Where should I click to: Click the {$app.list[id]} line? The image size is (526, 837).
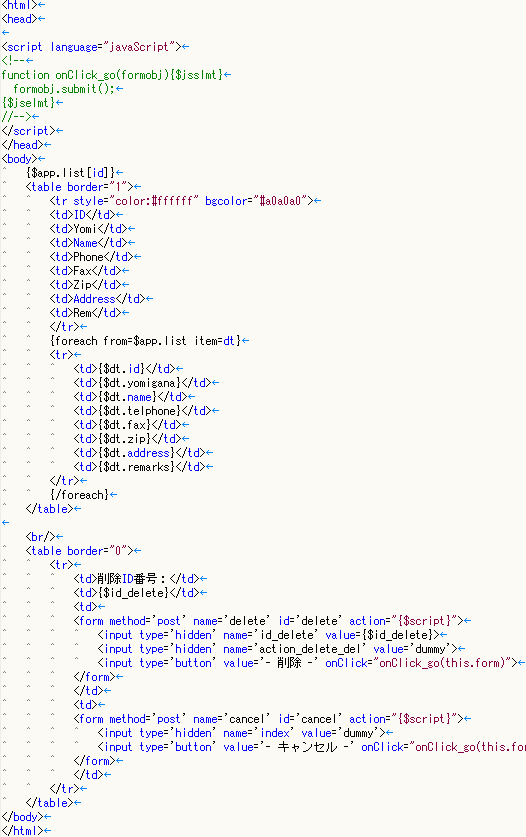(70, 173)
